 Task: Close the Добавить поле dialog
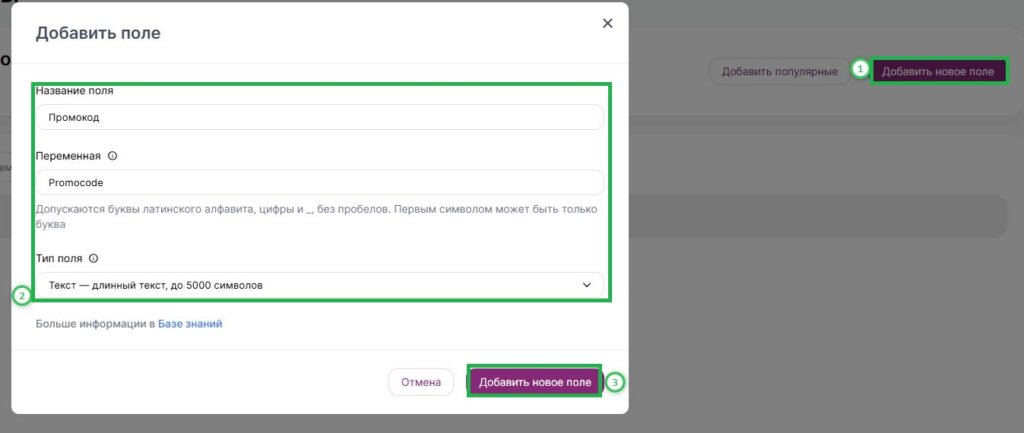[x=607, y=24]
